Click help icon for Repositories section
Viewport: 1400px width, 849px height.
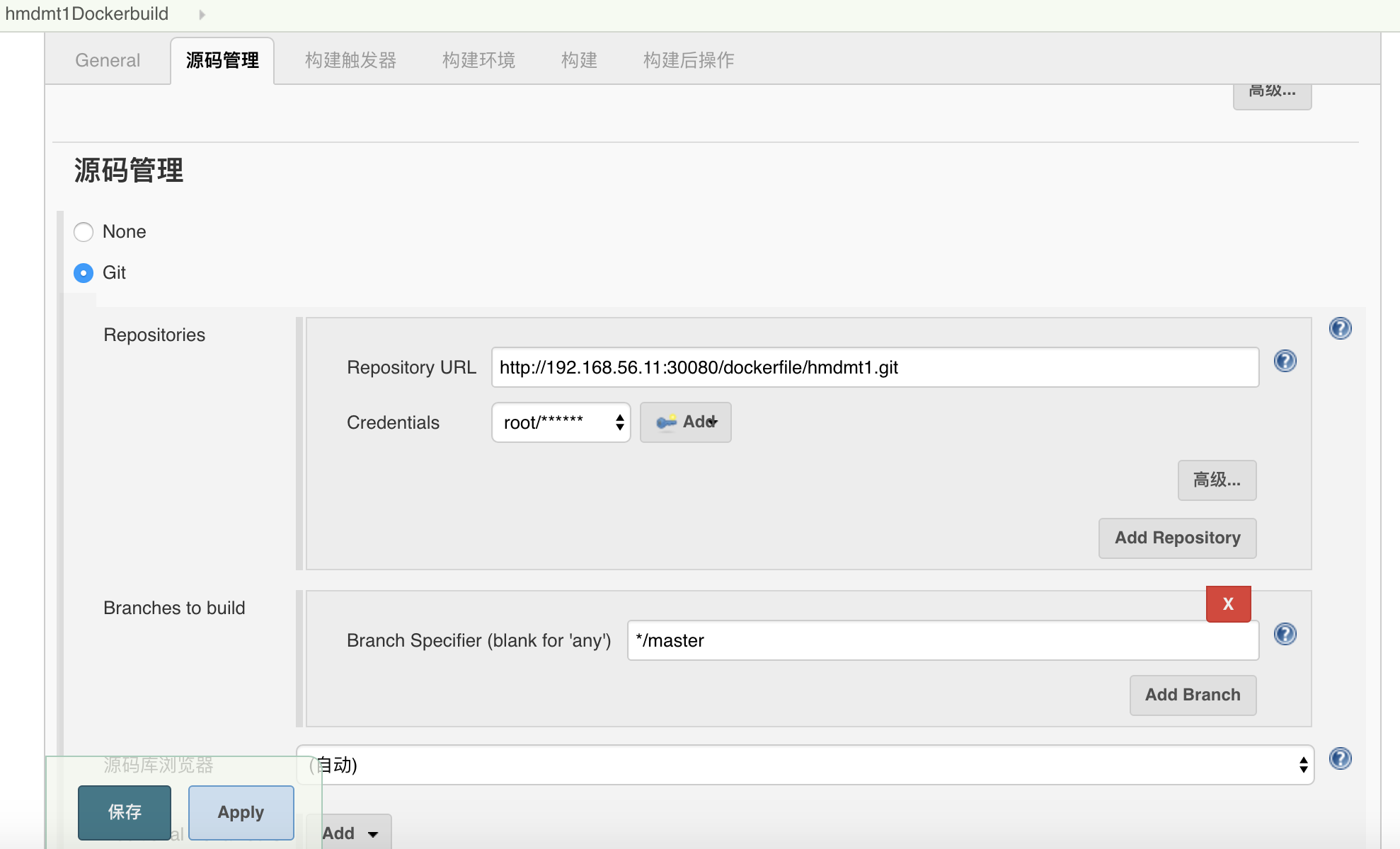coord(1340,328)
